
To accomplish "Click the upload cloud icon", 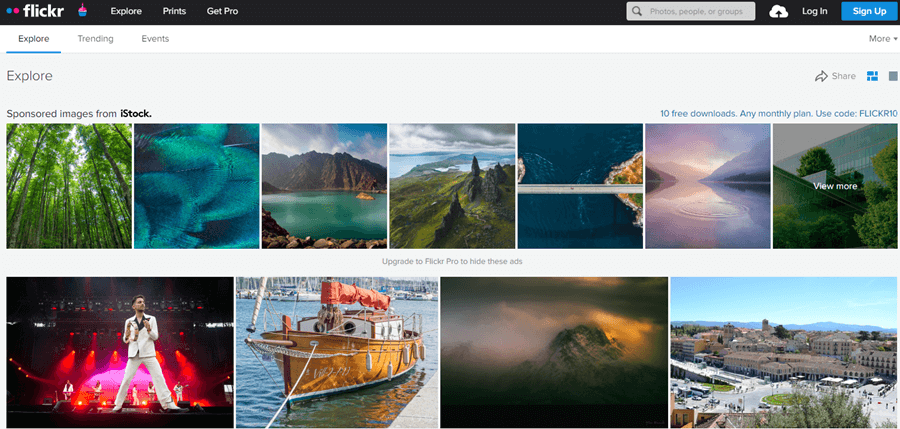I will tap(778, 11).
